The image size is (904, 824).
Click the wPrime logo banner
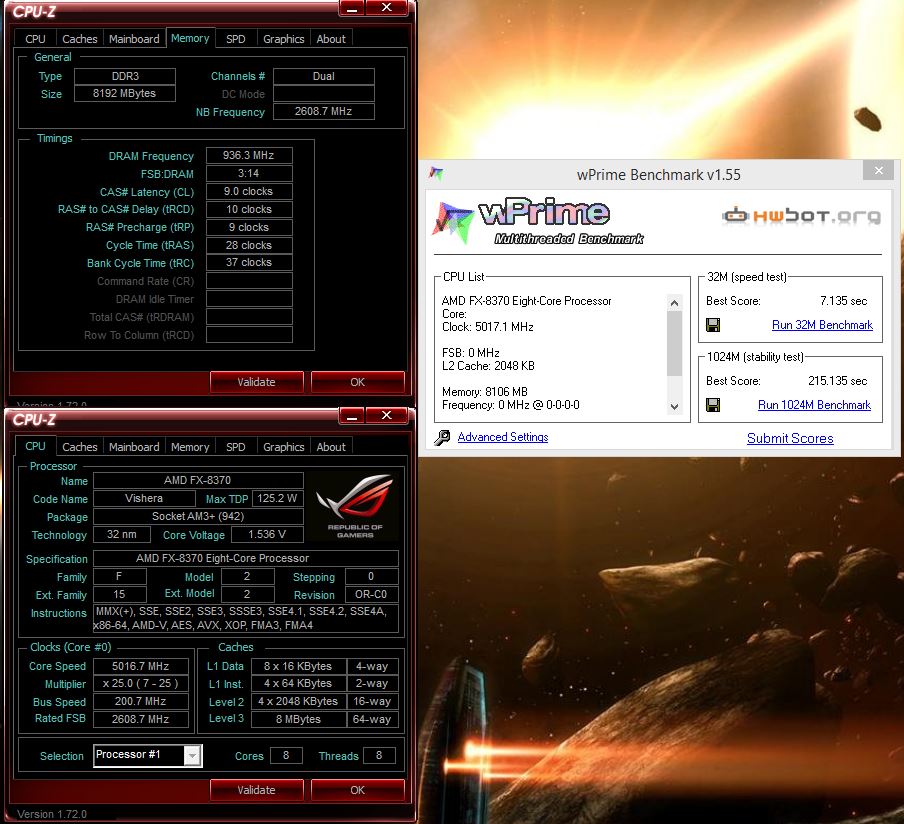click(538, 221)
